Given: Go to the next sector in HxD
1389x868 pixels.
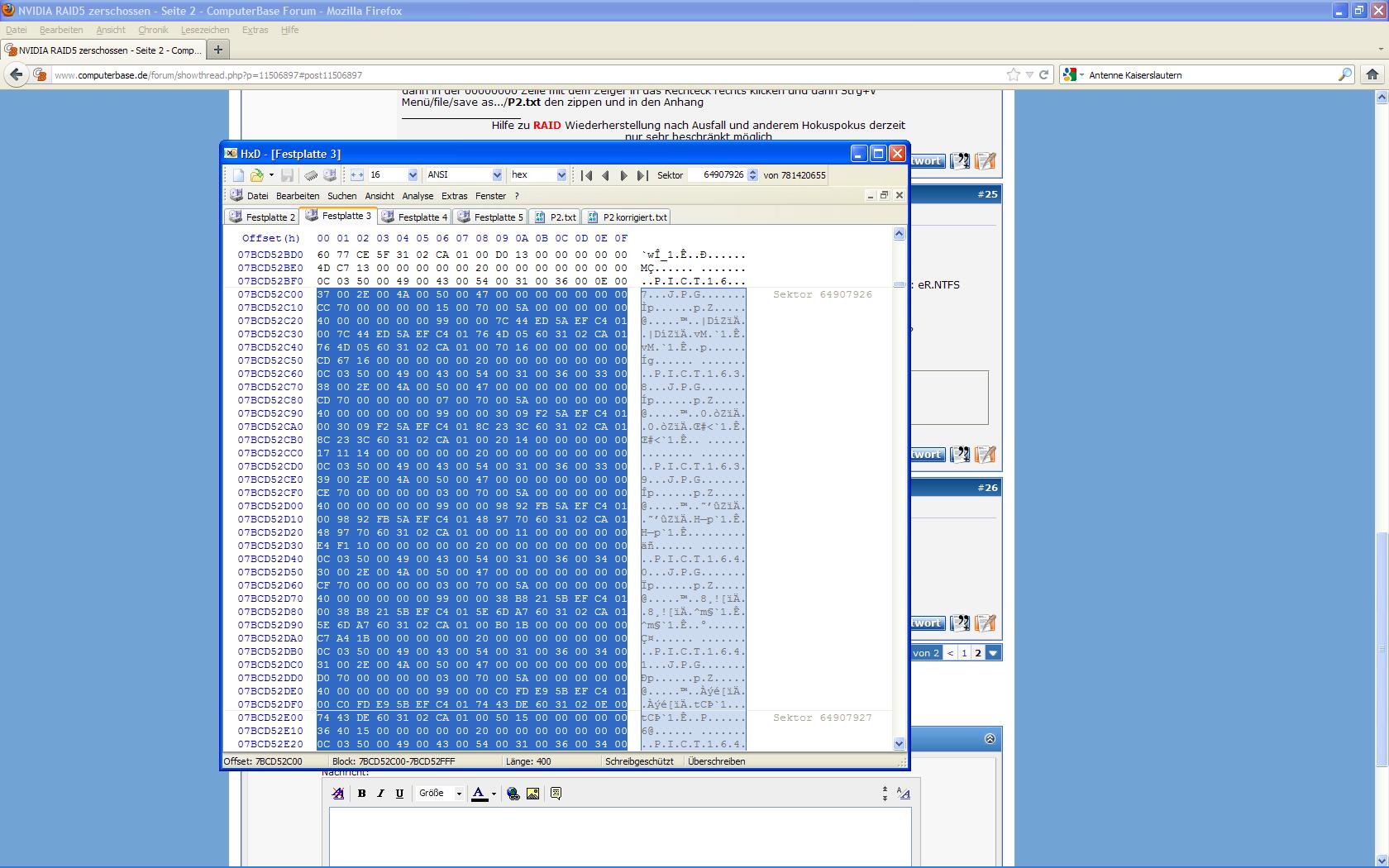Looking at the screenshot, I should [624, 175].
